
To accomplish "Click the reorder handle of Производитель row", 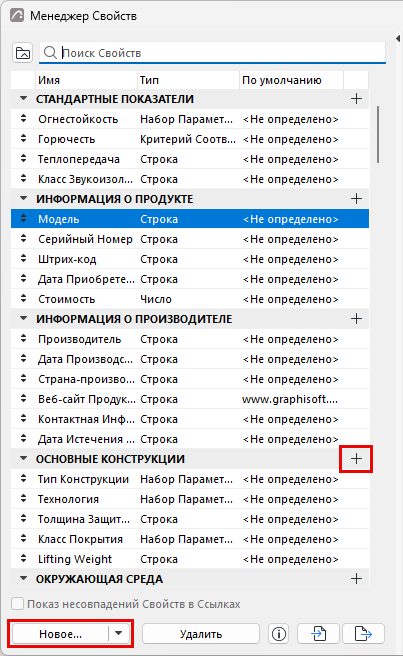I will [x=23, y=339].
